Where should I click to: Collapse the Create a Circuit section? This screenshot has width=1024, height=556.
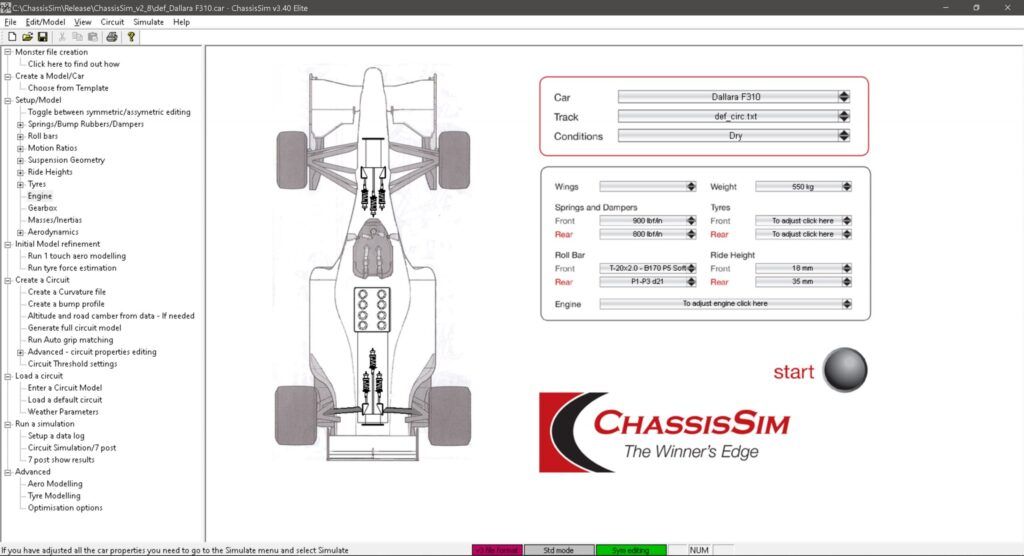pos(8,280)
